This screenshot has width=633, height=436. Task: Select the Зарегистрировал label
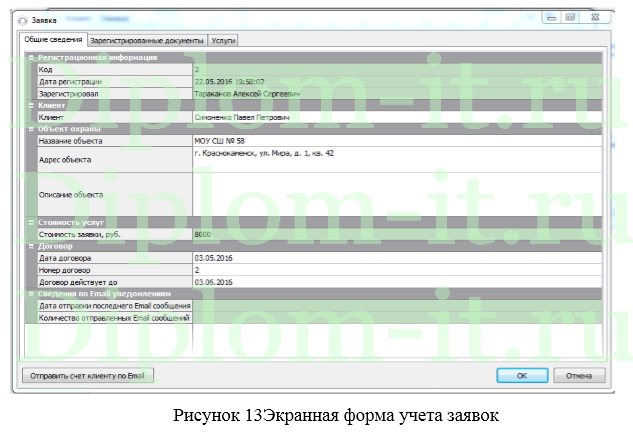pos(115,94)
